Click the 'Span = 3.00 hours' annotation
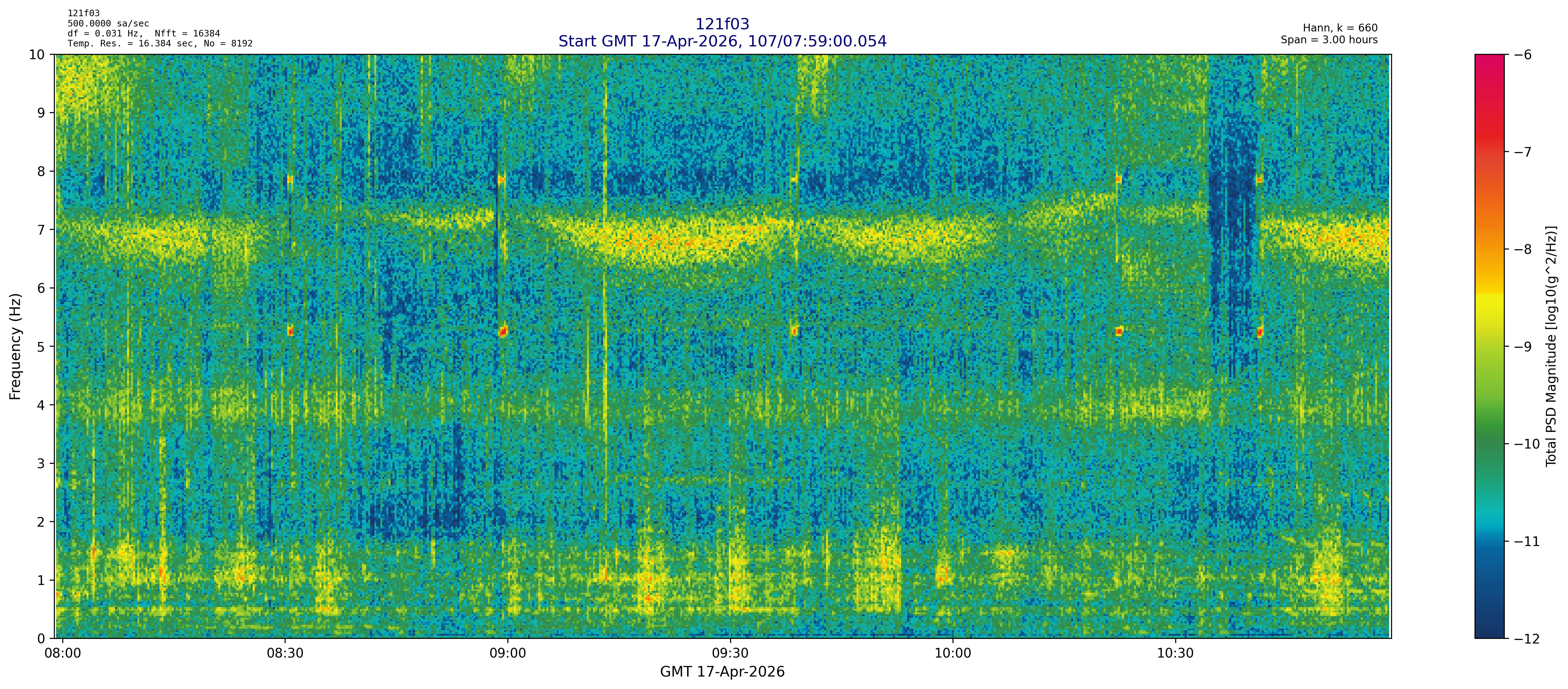 (x=1329, y=40)
